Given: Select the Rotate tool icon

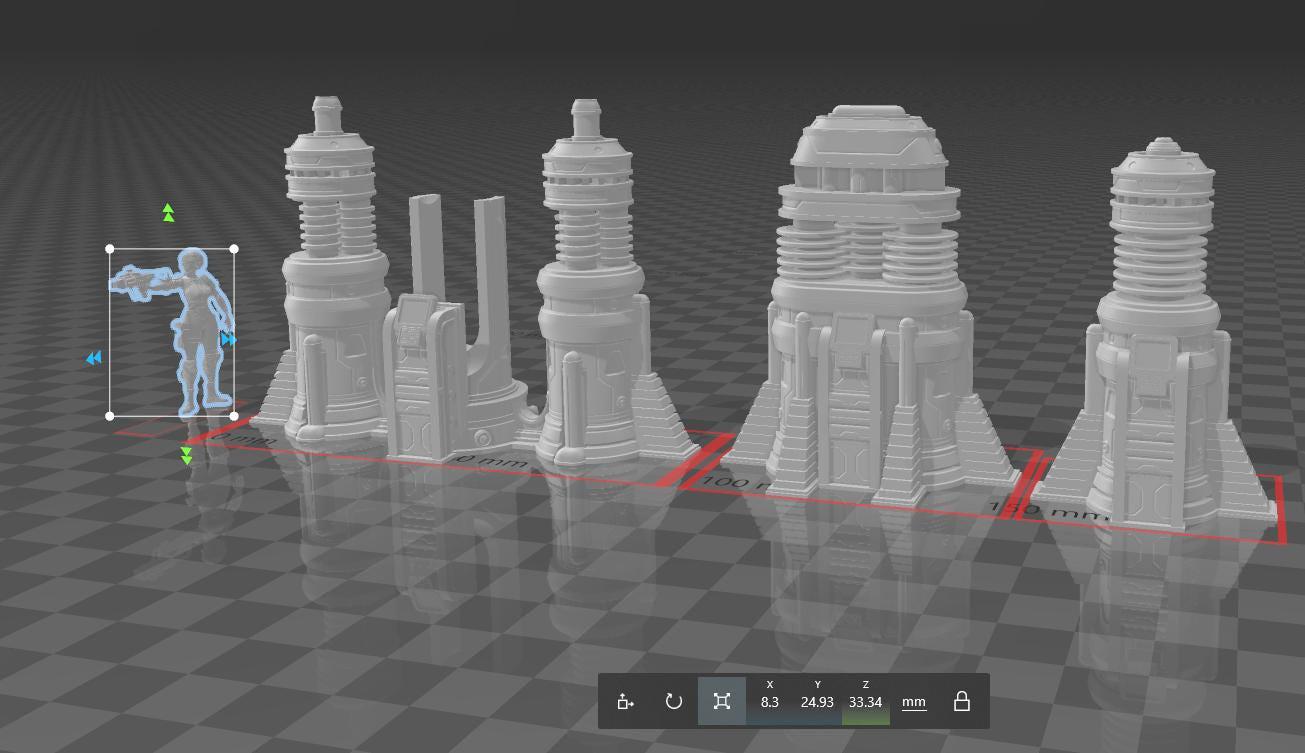Looking at the screenshot, I should (674, 701).
